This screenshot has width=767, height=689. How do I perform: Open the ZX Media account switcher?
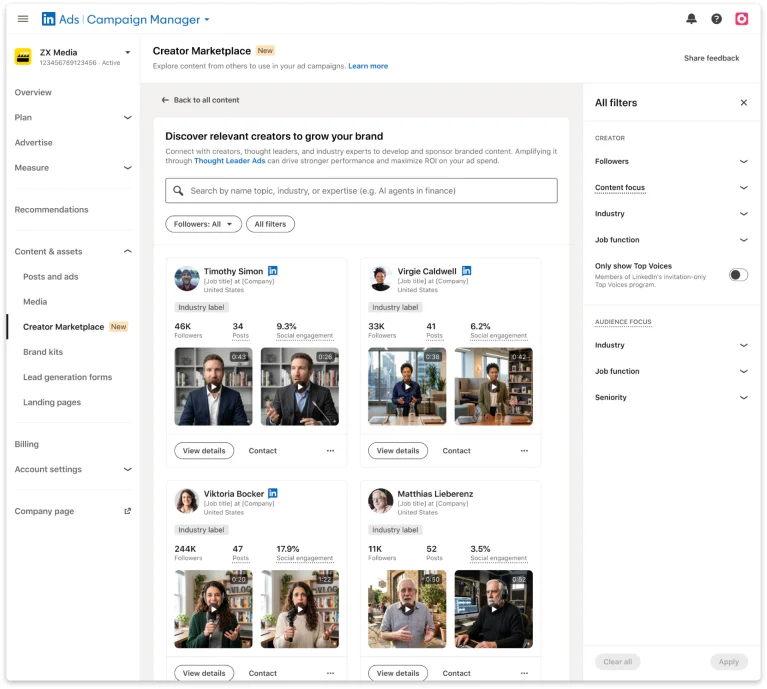[x=128, y=52]
